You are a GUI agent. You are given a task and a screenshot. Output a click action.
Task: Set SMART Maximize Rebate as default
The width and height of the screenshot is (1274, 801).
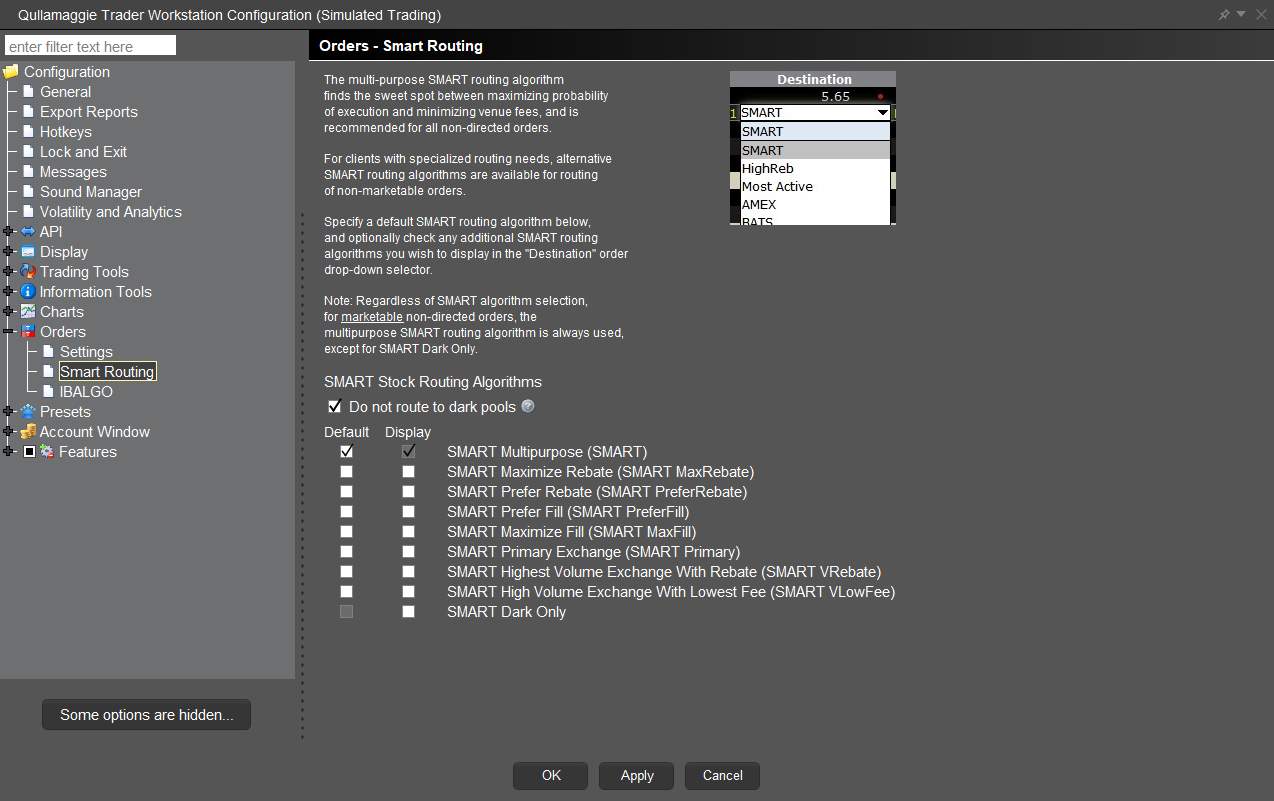click(346, 472)
